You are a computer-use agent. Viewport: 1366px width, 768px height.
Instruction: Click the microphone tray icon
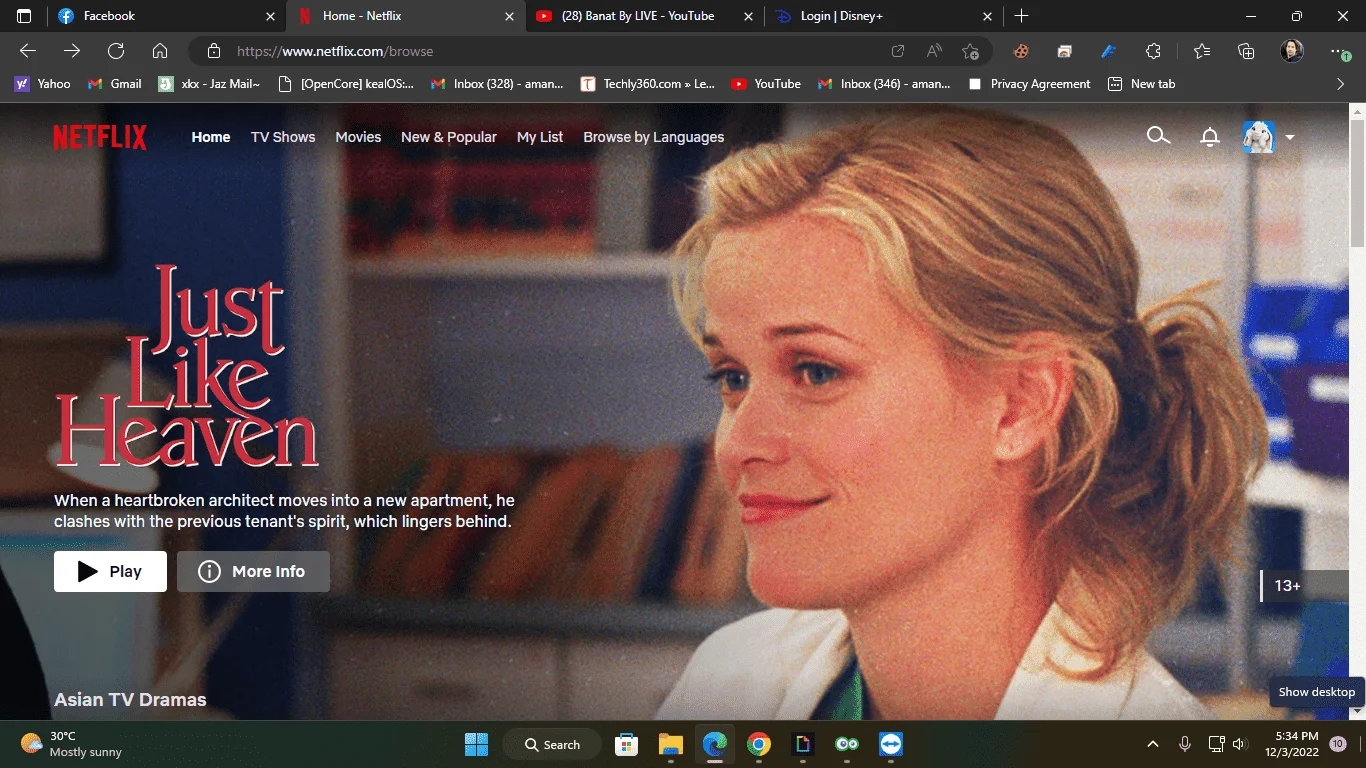tap(1185, 744)
